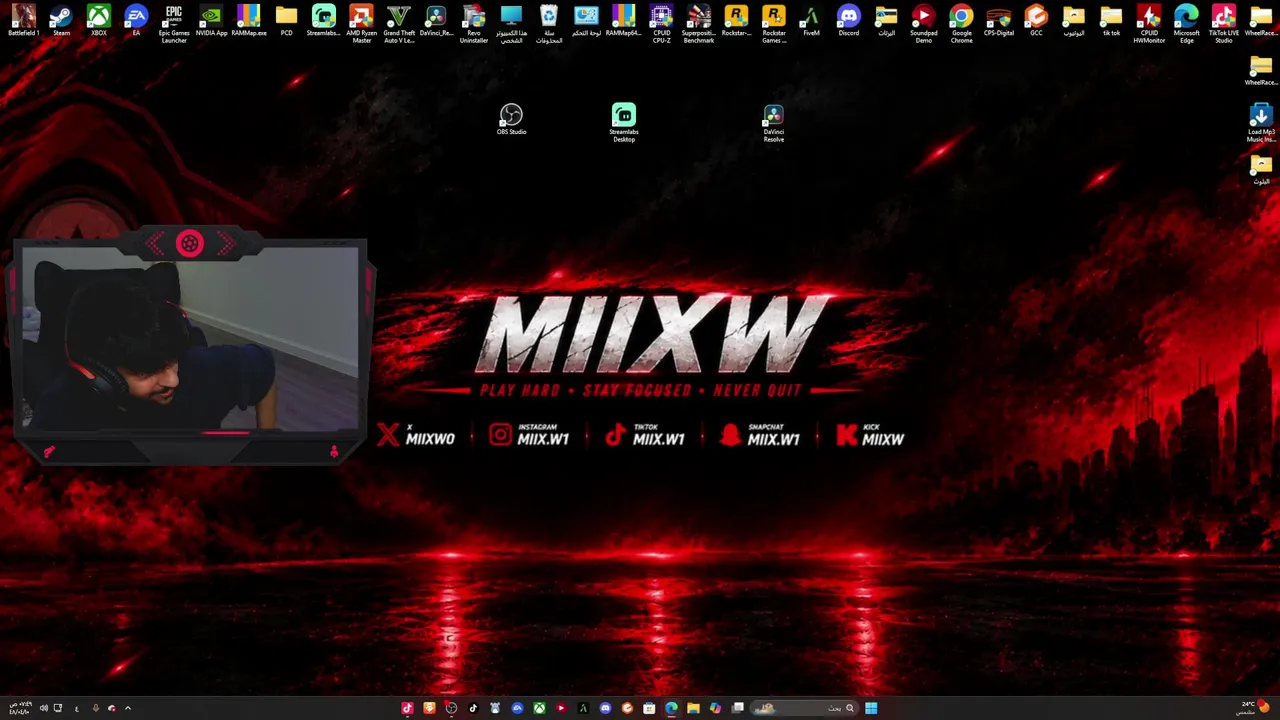Open the weather widget in the taskbar
Viewport: 1280px width, 720px height.
click(1254, 708)
